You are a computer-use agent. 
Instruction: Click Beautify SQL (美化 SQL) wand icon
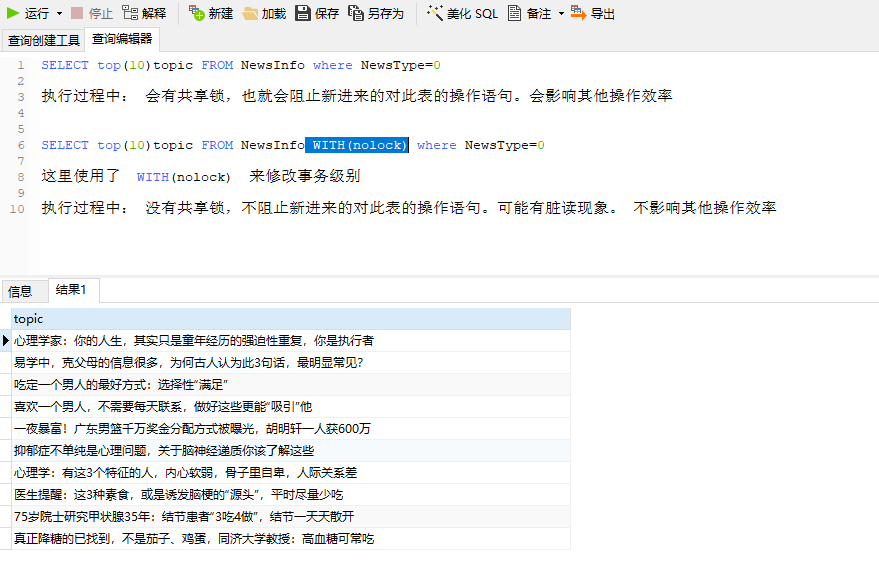(434, 13)
